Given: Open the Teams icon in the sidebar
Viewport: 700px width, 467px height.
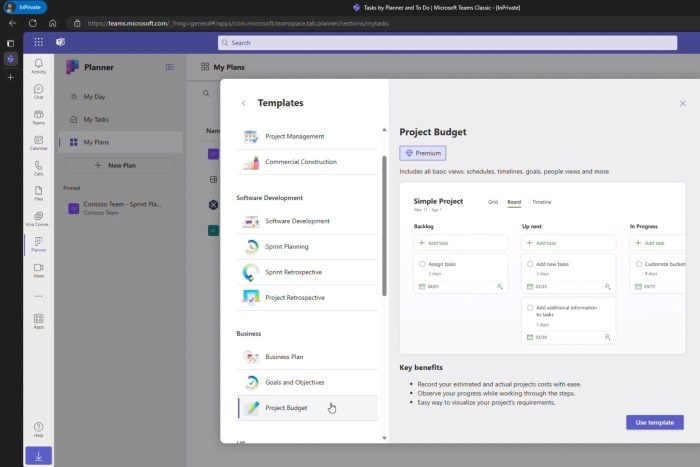Looking at the screenshot, I should pyautogui.click(x=38, y=117).
